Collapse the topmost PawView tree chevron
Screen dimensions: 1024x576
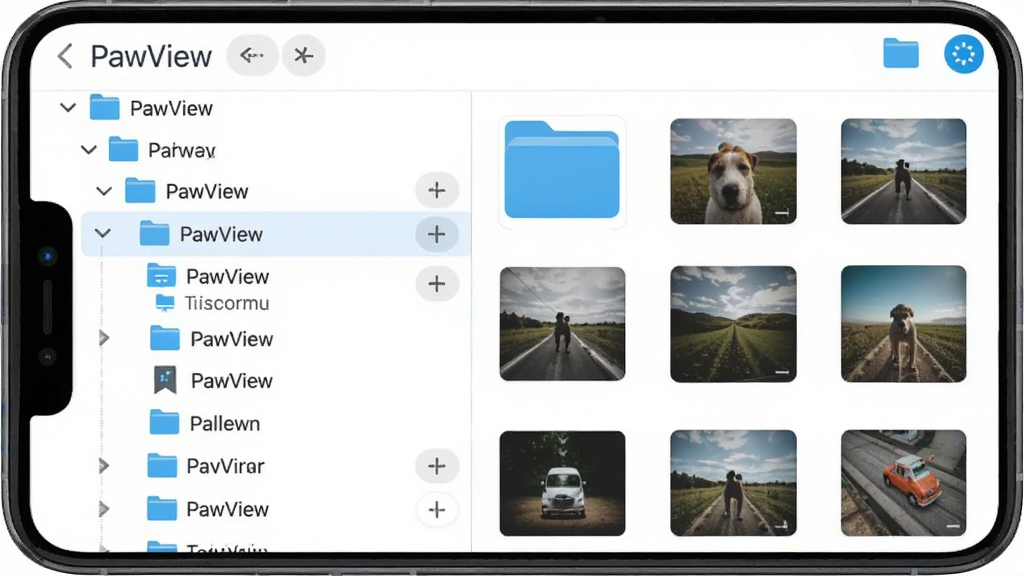[68, 107]
